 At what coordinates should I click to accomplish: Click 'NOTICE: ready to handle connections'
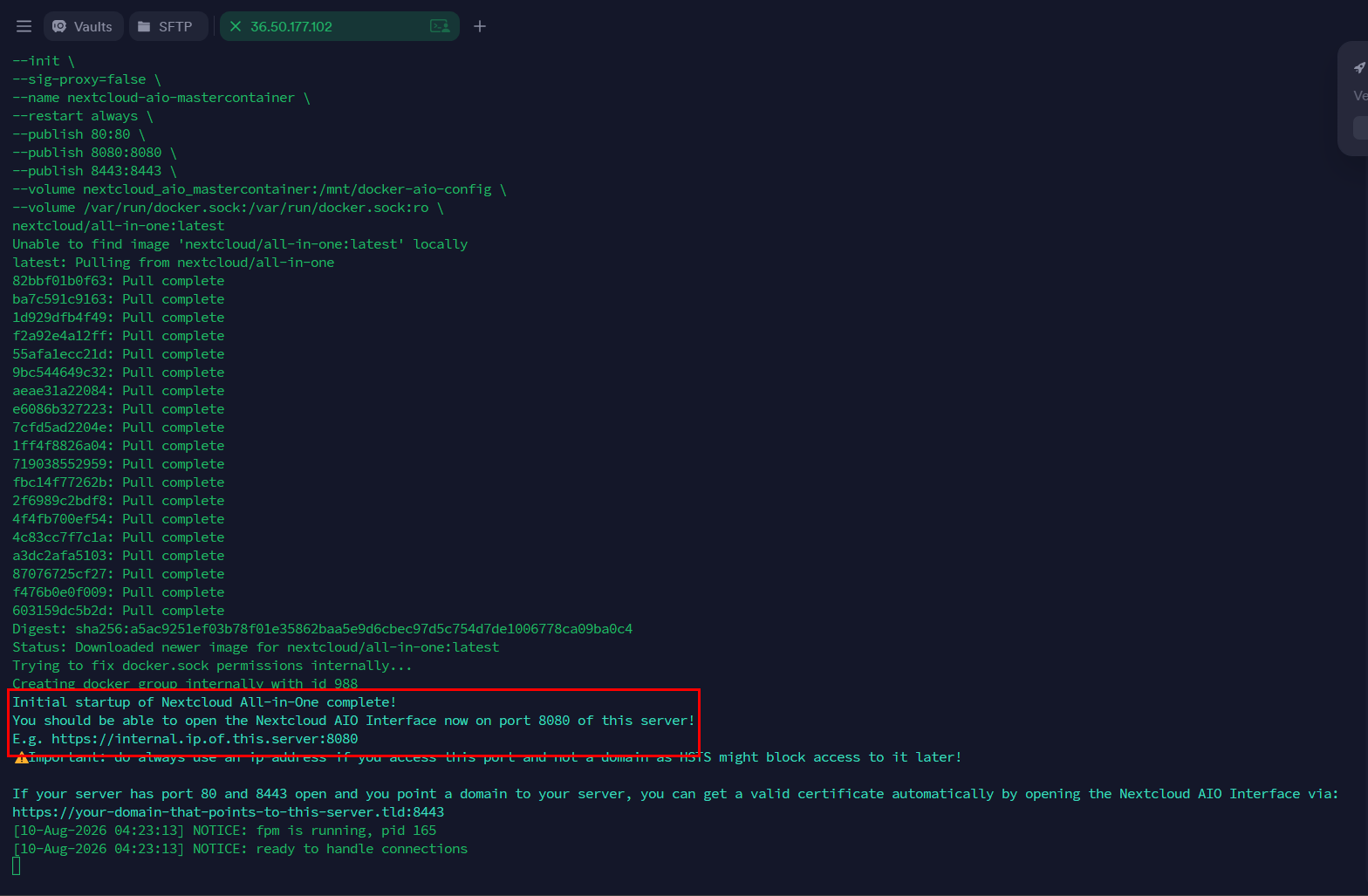330,849
